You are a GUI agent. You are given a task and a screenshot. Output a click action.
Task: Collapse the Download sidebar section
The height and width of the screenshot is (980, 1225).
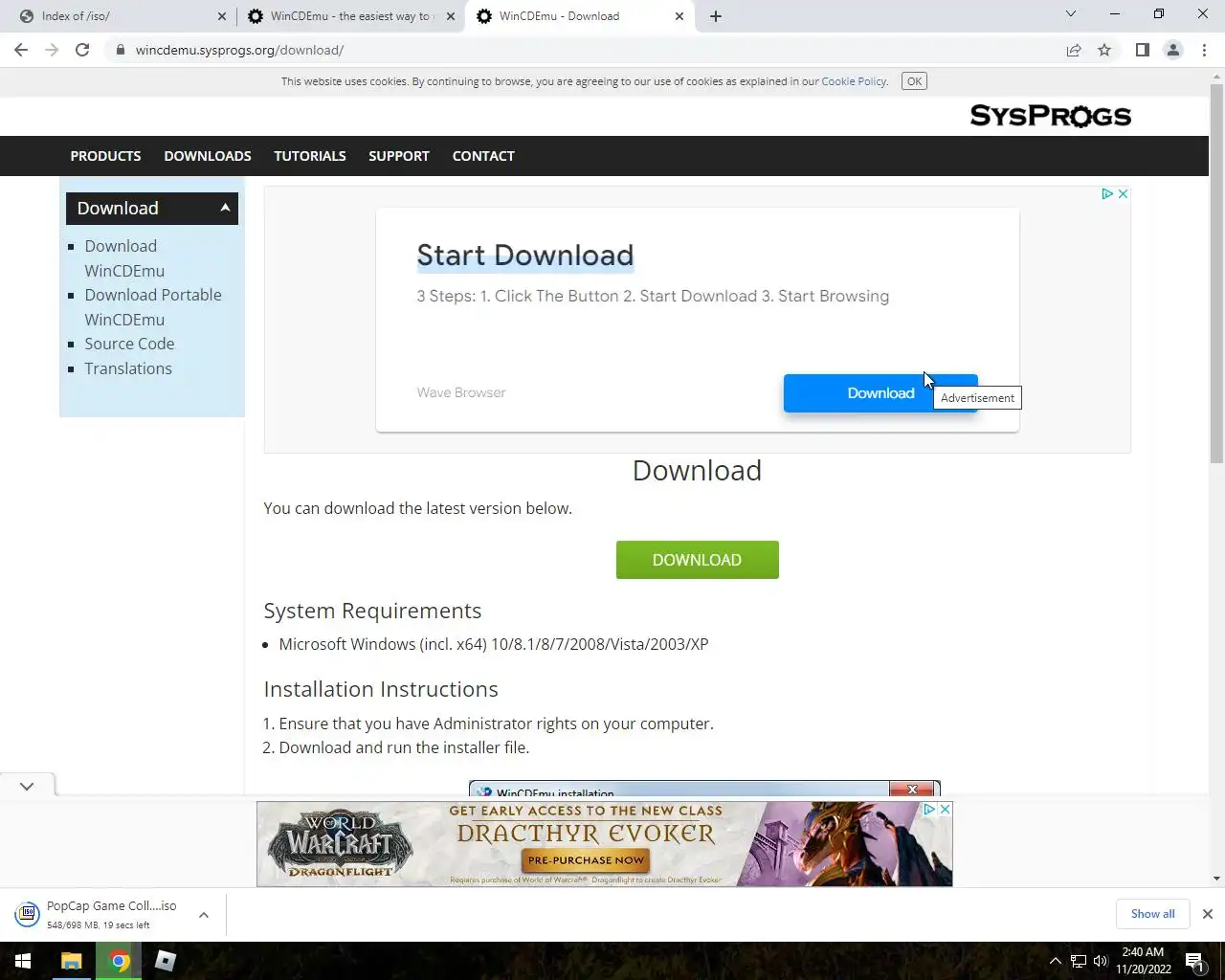[225, 208]
